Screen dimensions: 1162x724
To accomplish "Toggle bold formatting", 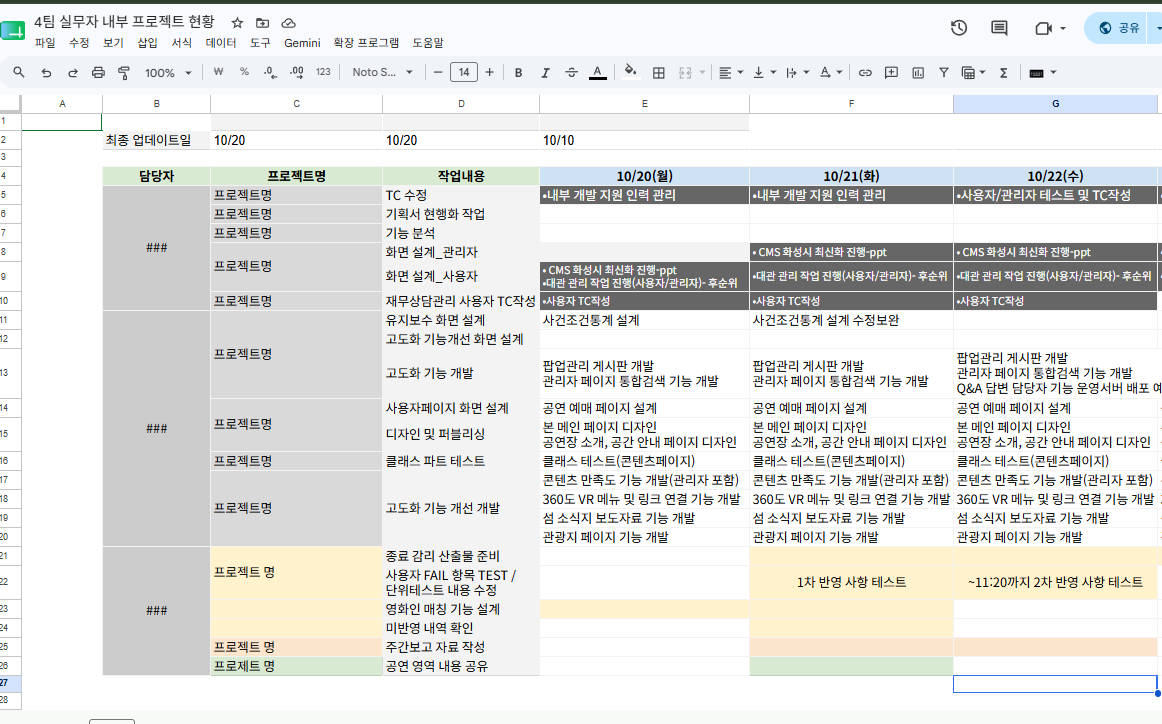I will [x=518, y=73].
